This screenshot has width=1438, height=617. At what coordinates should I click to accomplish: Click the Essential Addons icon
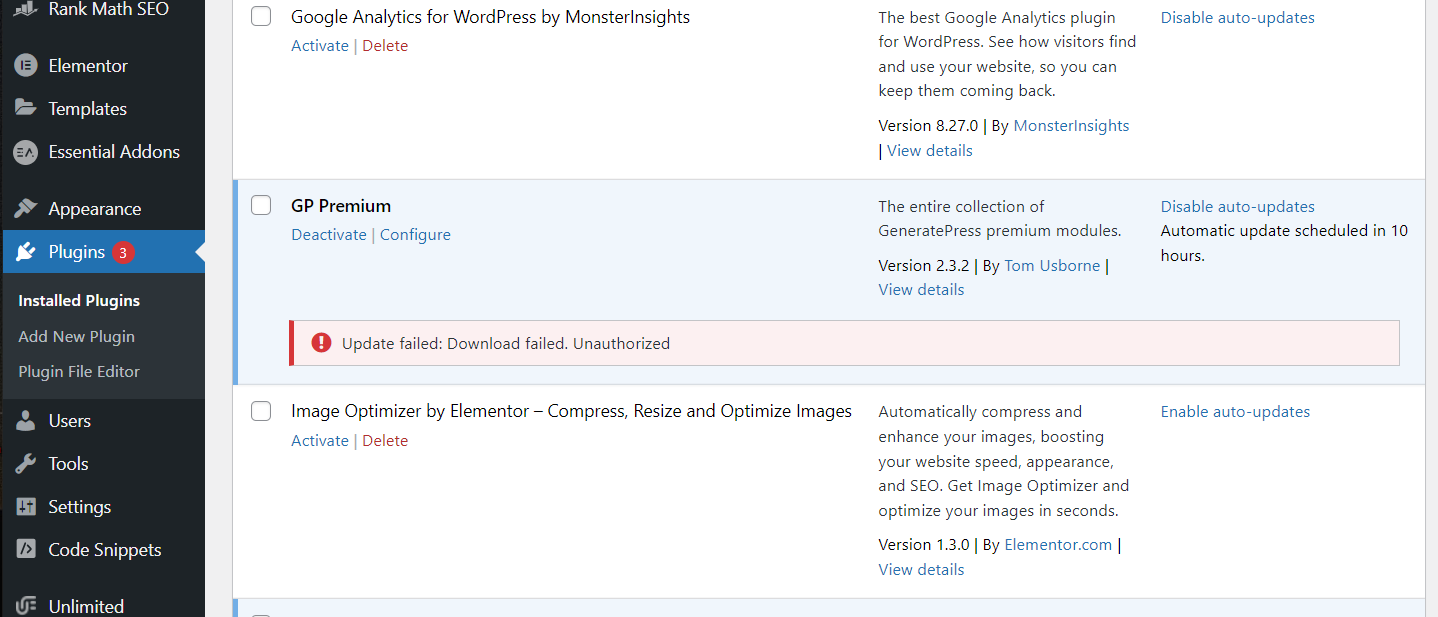(25, 152)
